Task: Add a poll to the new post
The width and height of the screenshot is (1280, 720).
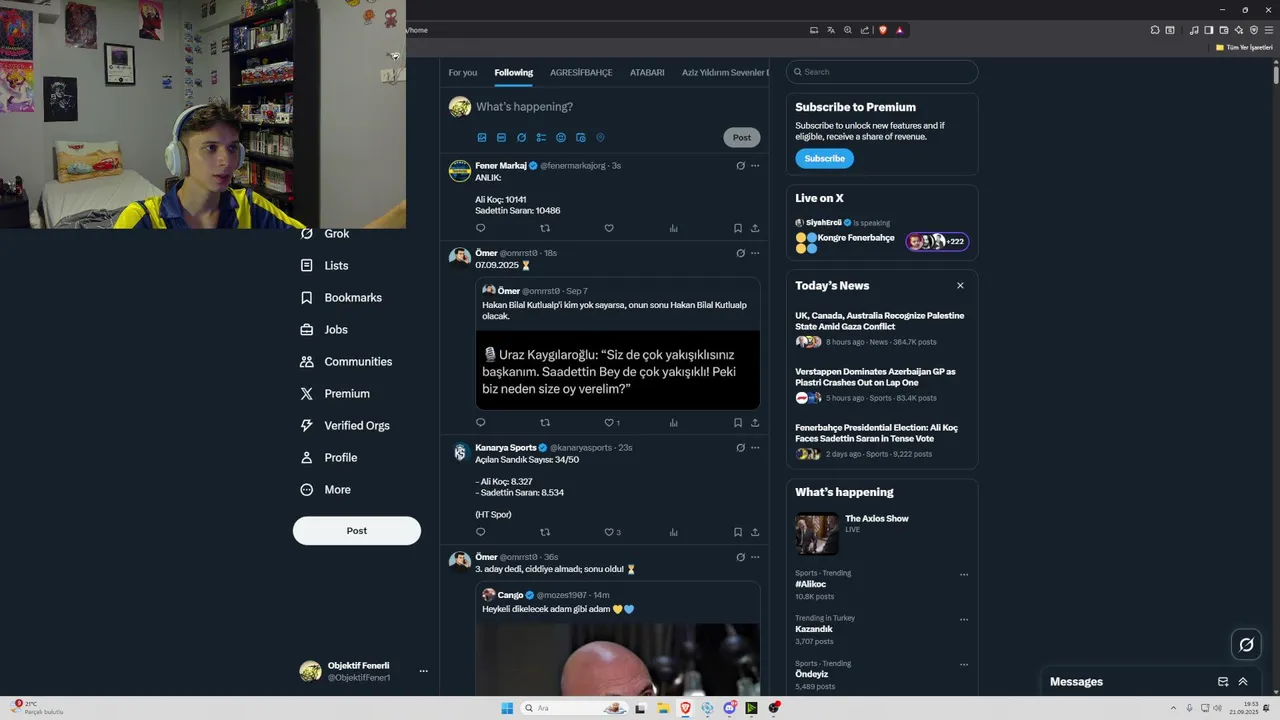Action: pyautogui.click(x=541, y=138)
